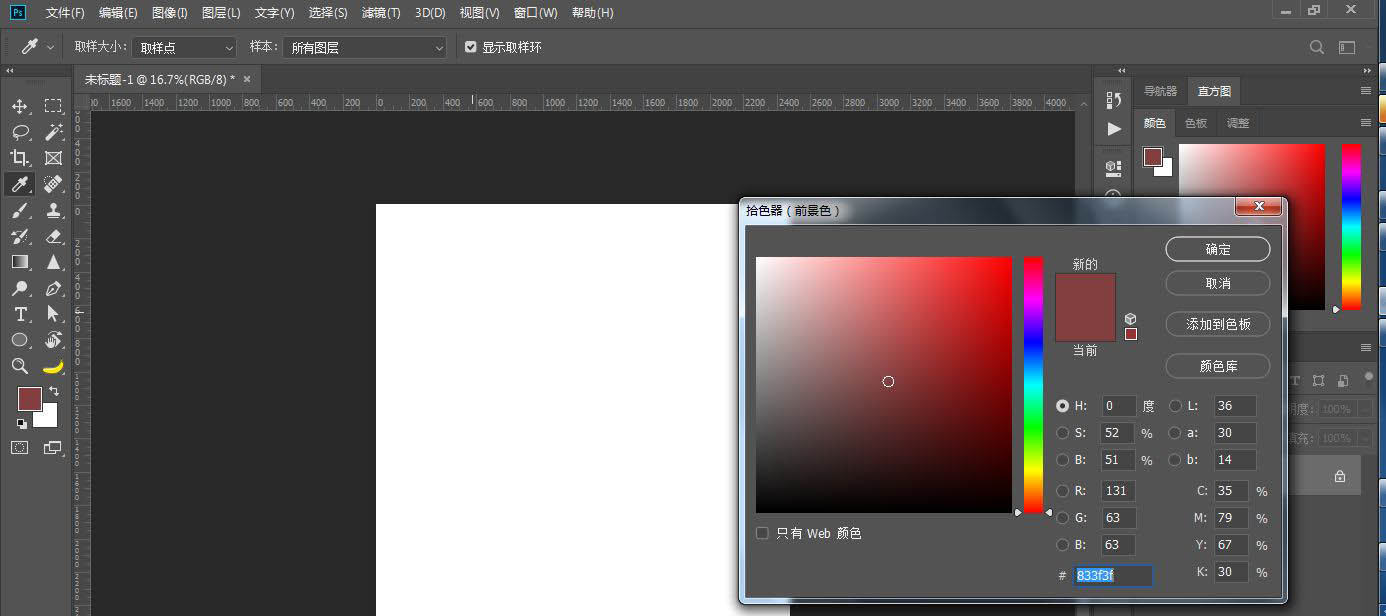Open the histogram panel group menu
The height and width of the screenshot is (616, 1386).
click(1365, 91)
